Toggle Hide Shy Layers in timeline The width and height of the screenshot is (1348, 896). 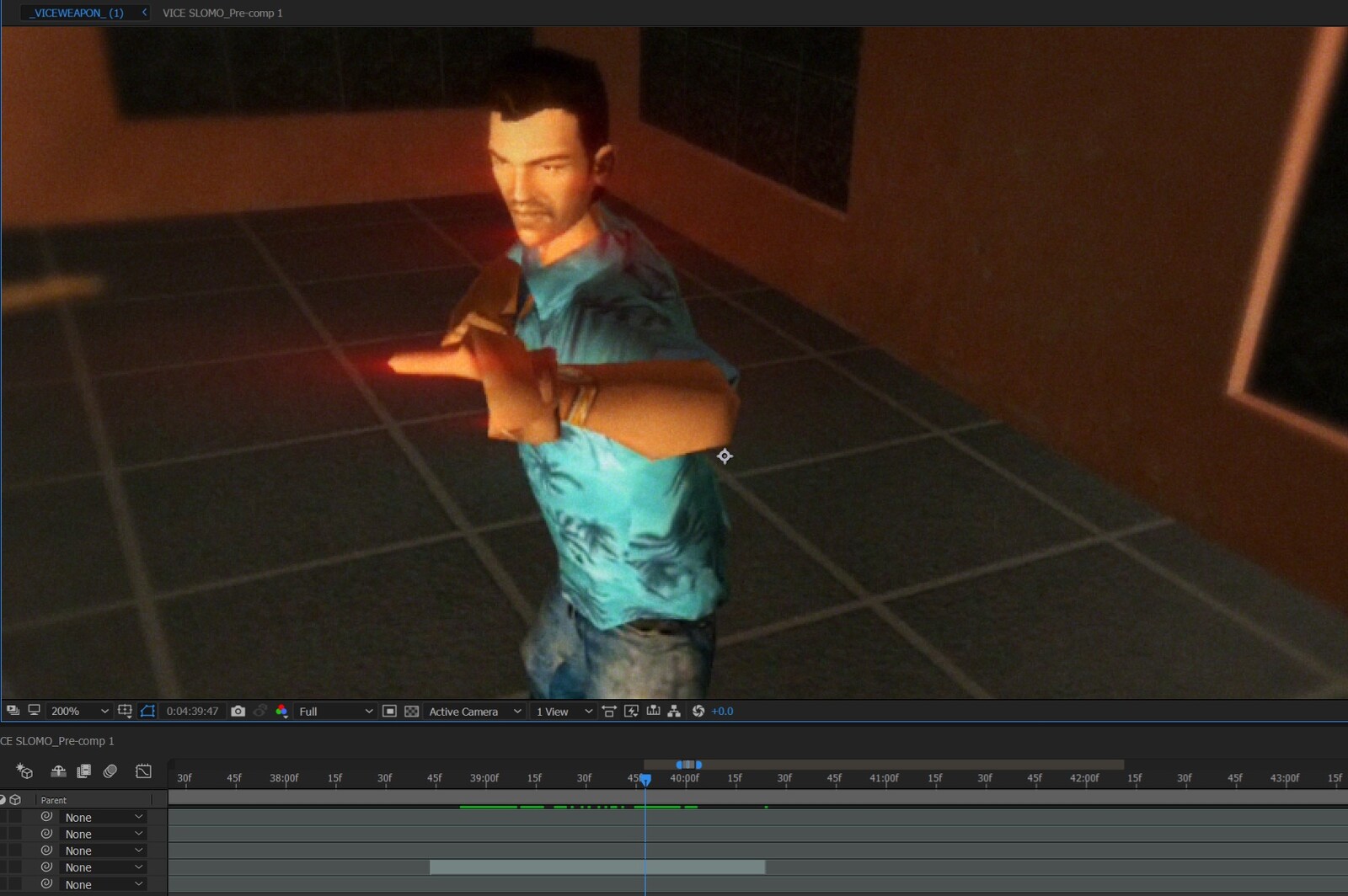coord(58,771)
